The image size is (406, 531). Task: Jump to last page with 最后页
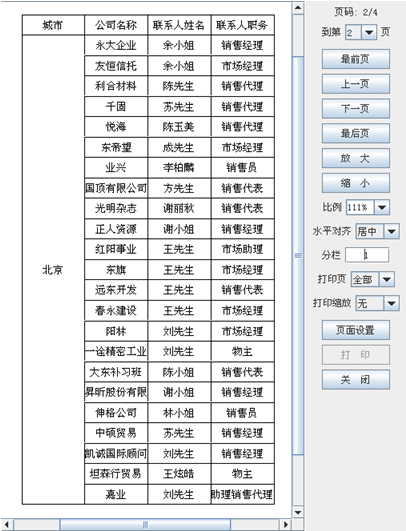pos(356,133)
